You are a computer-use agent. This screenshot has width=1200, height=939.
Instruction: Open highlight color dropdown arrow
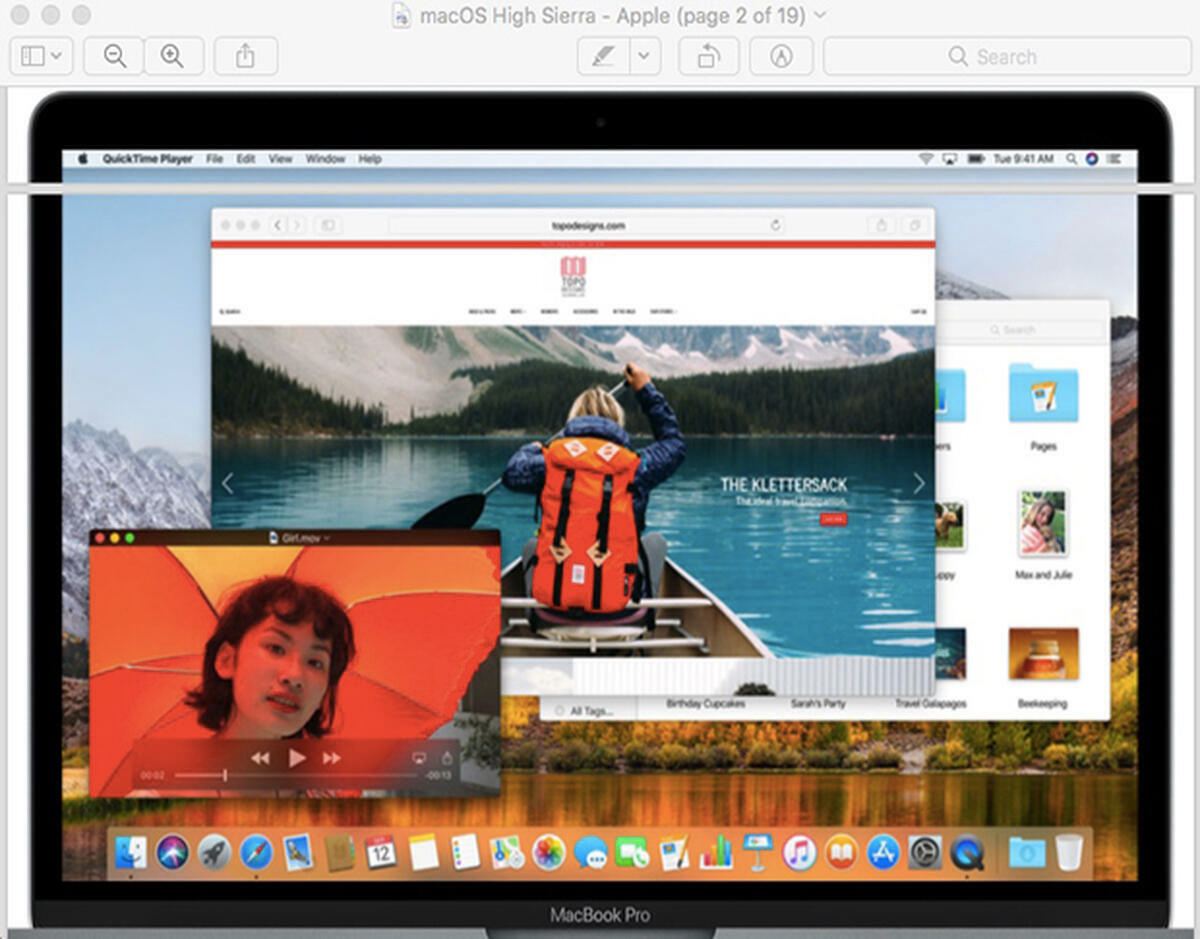coord(645,56)
